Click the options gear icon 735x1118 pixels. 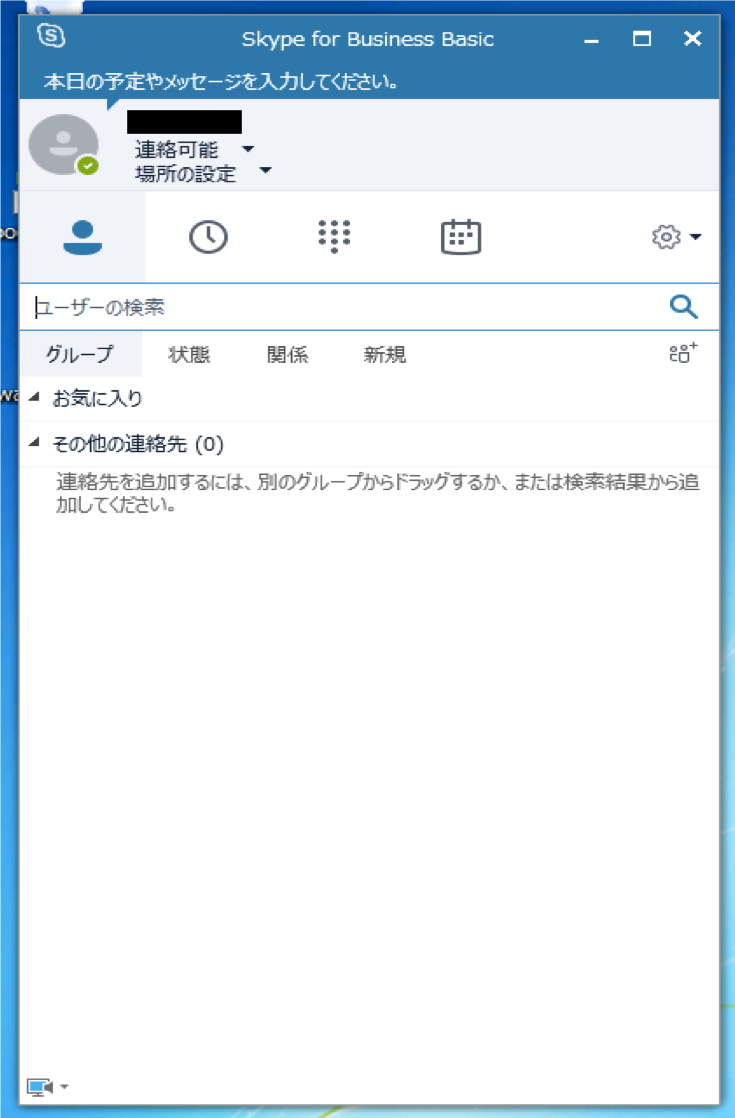point(666,237)
